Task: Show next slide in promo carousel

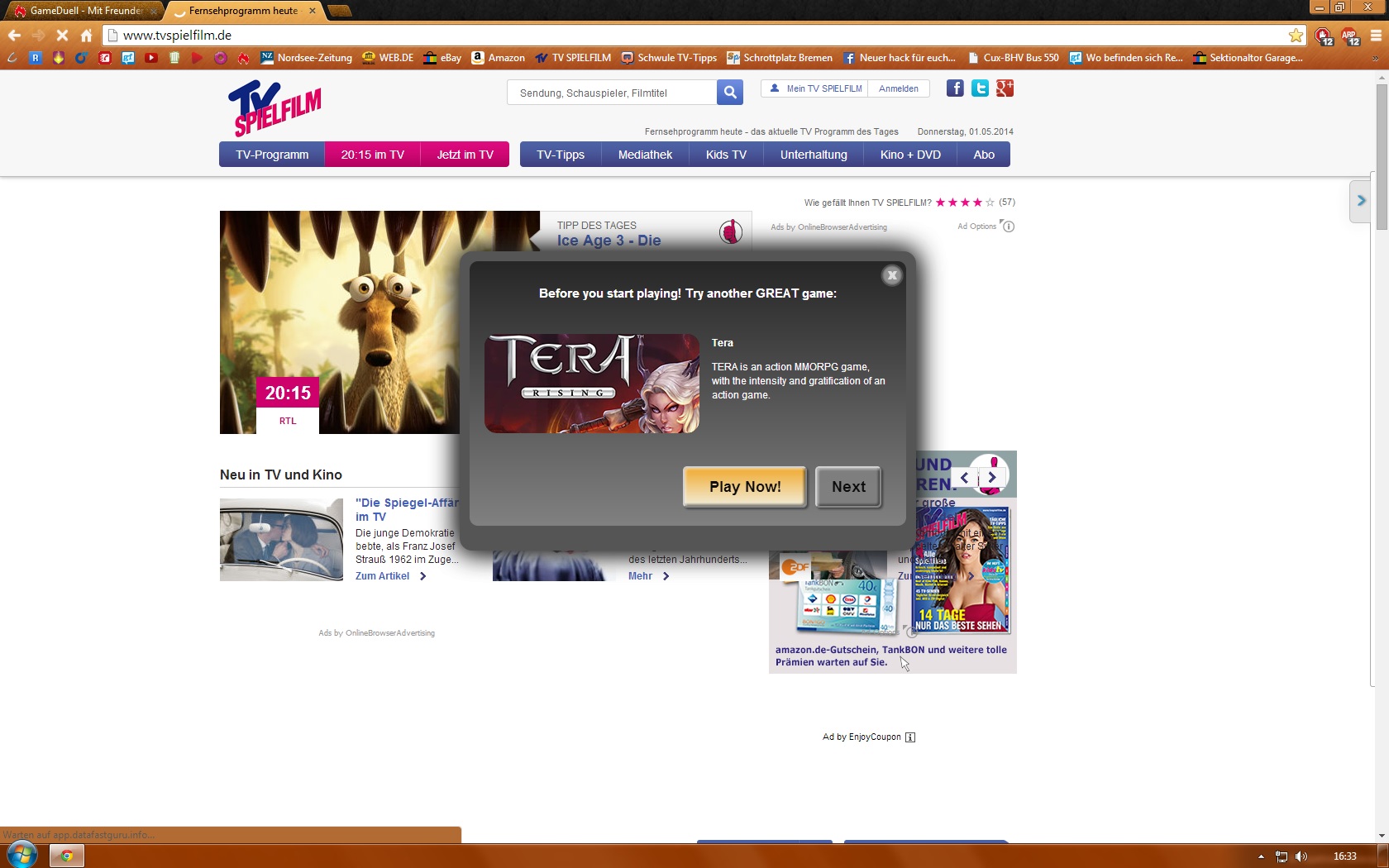Action: (x=992, y=477)
